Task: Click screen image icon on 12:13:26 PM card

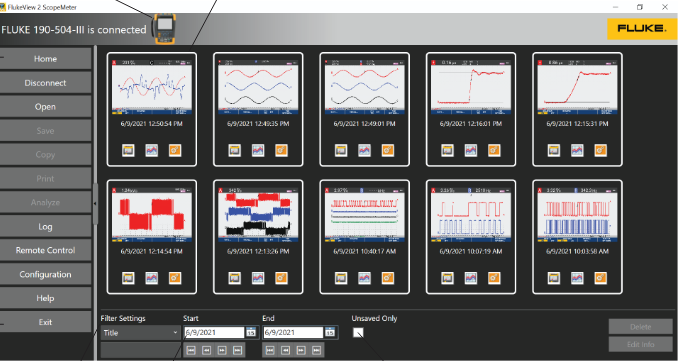Action: coord(234,278)
